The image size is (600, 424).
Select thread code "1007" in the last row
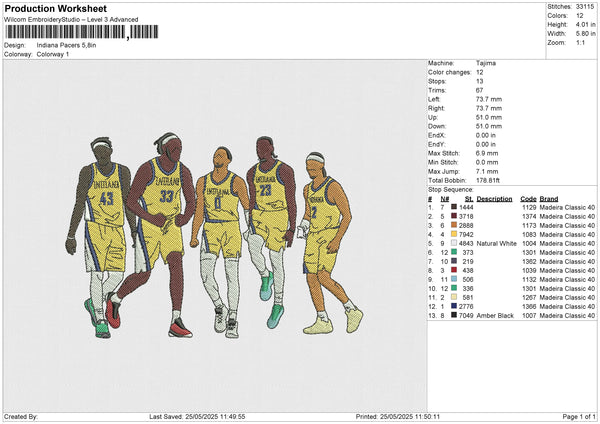[529, 315]
